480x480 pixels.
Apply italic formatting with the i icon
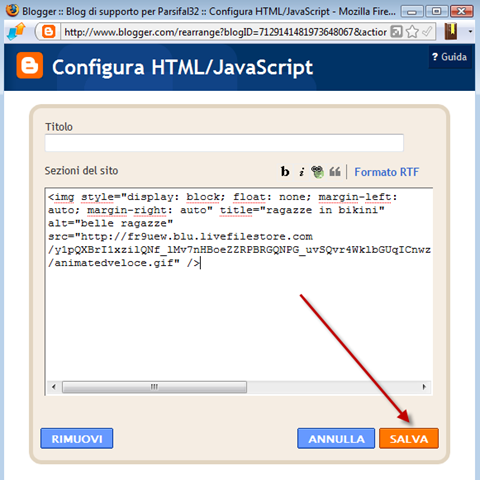301,172
